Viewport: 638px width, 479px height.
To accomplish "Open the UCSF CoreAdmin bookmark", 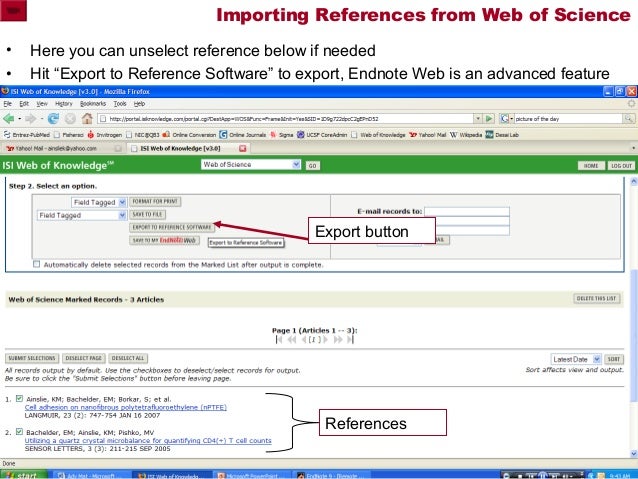I will click(322, 135).
